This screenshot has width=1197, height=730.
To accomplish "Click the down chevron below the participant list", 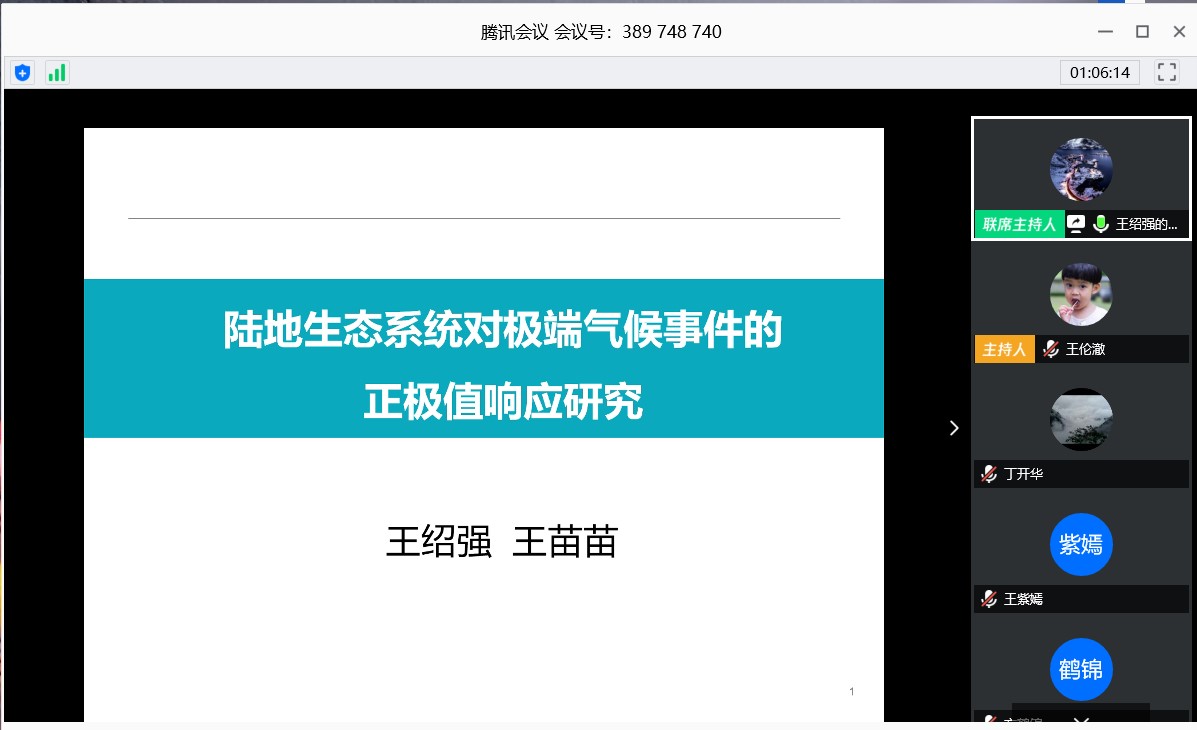I will (x=1080, y=719).
